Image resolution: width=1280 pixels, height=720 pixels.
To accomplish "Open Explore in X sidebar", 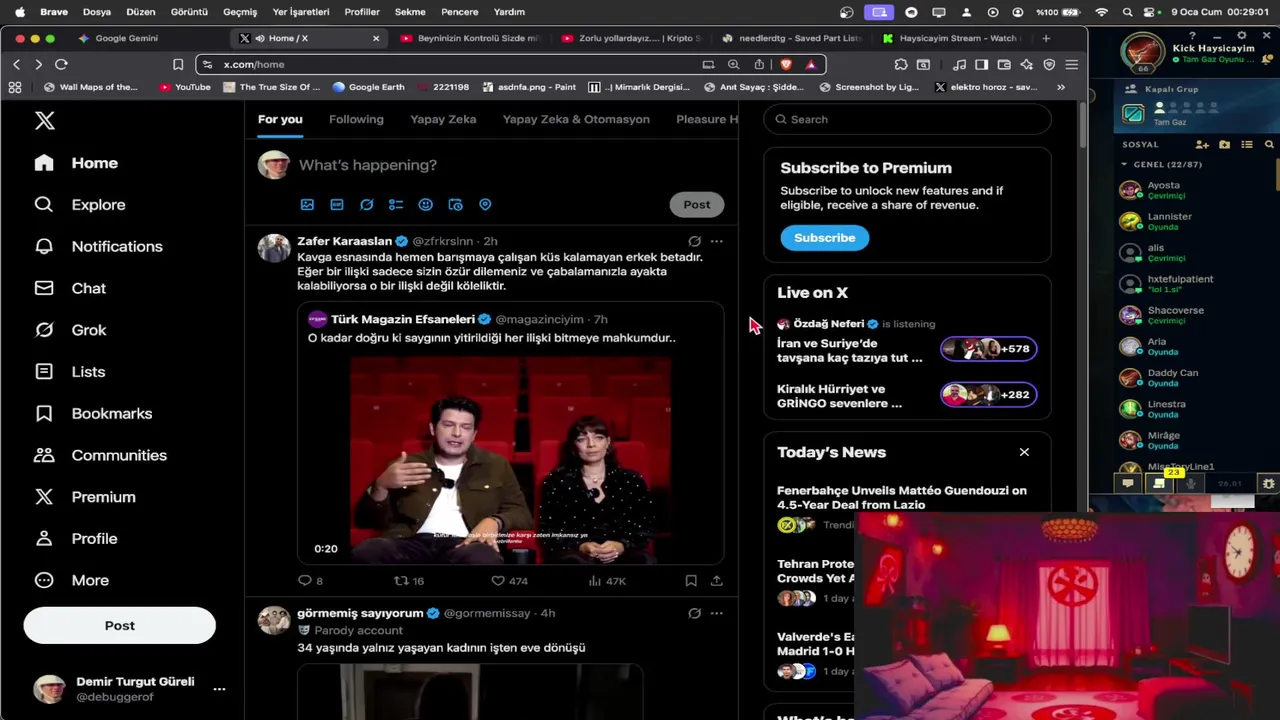I will point(80,205).
